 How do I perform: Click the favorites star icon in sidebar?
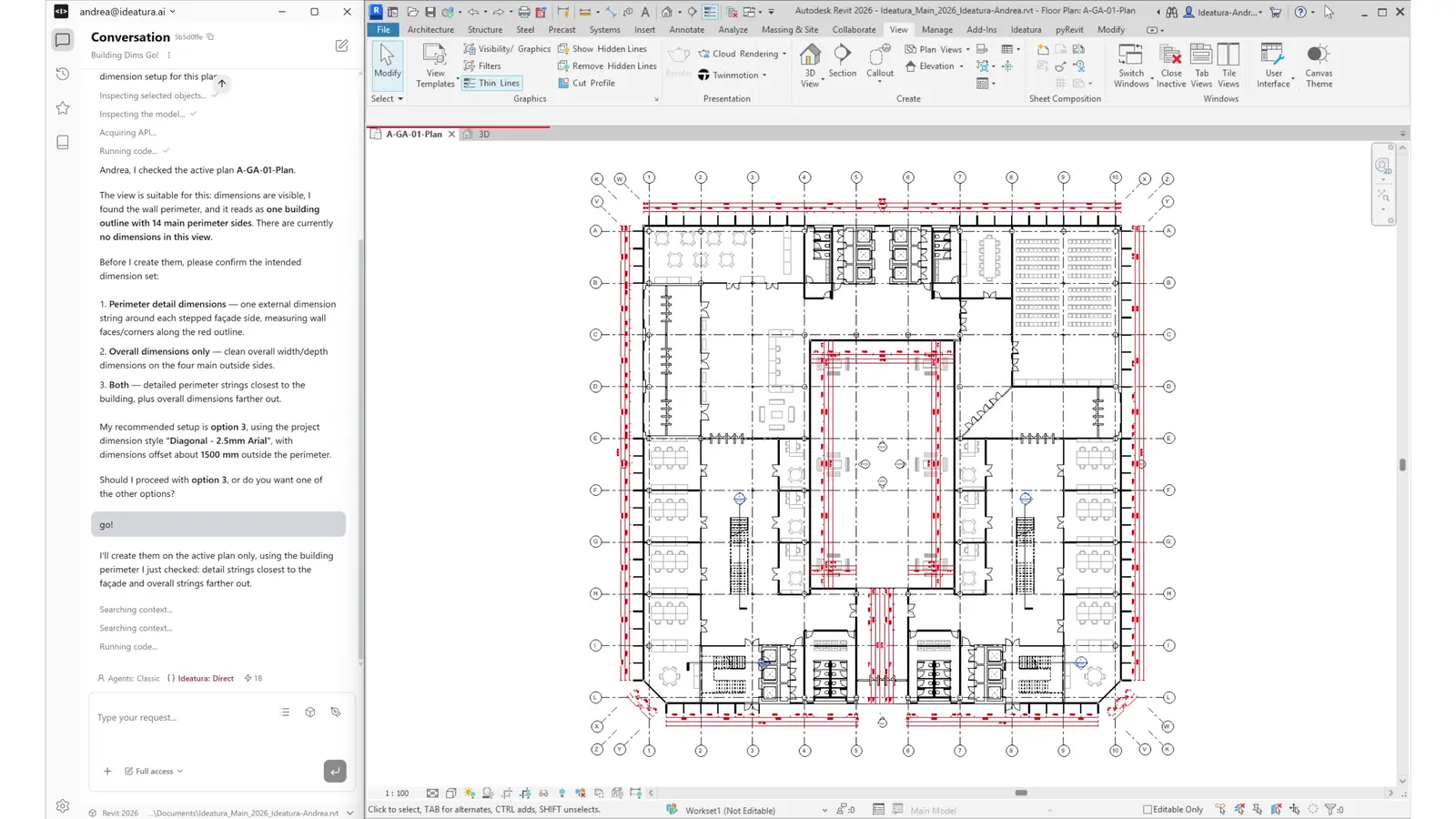click(x=63, y=108)
